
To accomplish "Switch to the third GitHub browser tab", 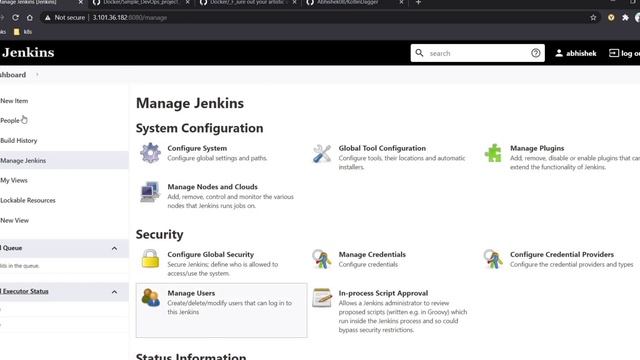I will click(x=354, y=3).
